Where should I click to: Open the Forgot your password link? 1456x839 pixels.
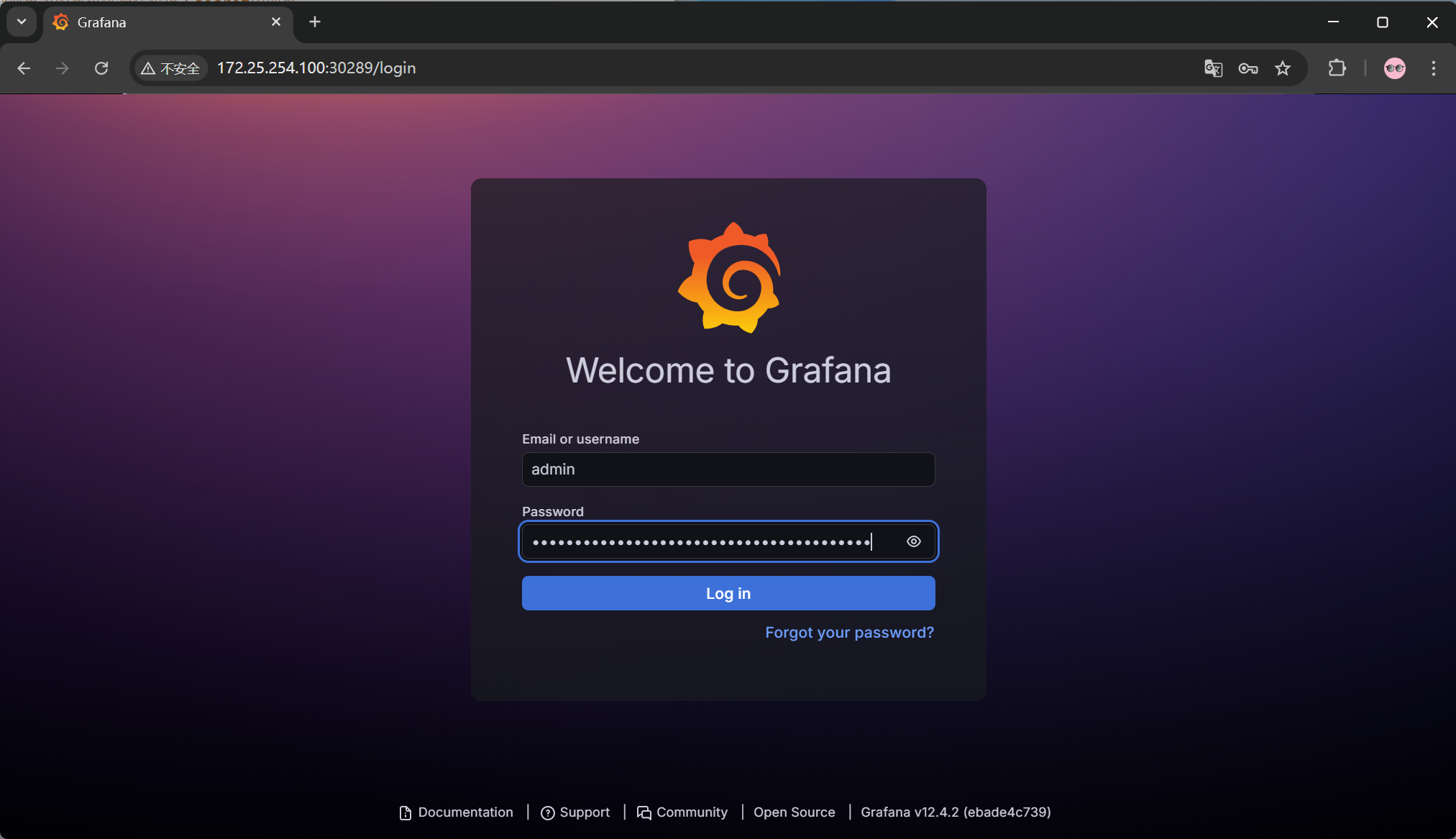point(849,633)
